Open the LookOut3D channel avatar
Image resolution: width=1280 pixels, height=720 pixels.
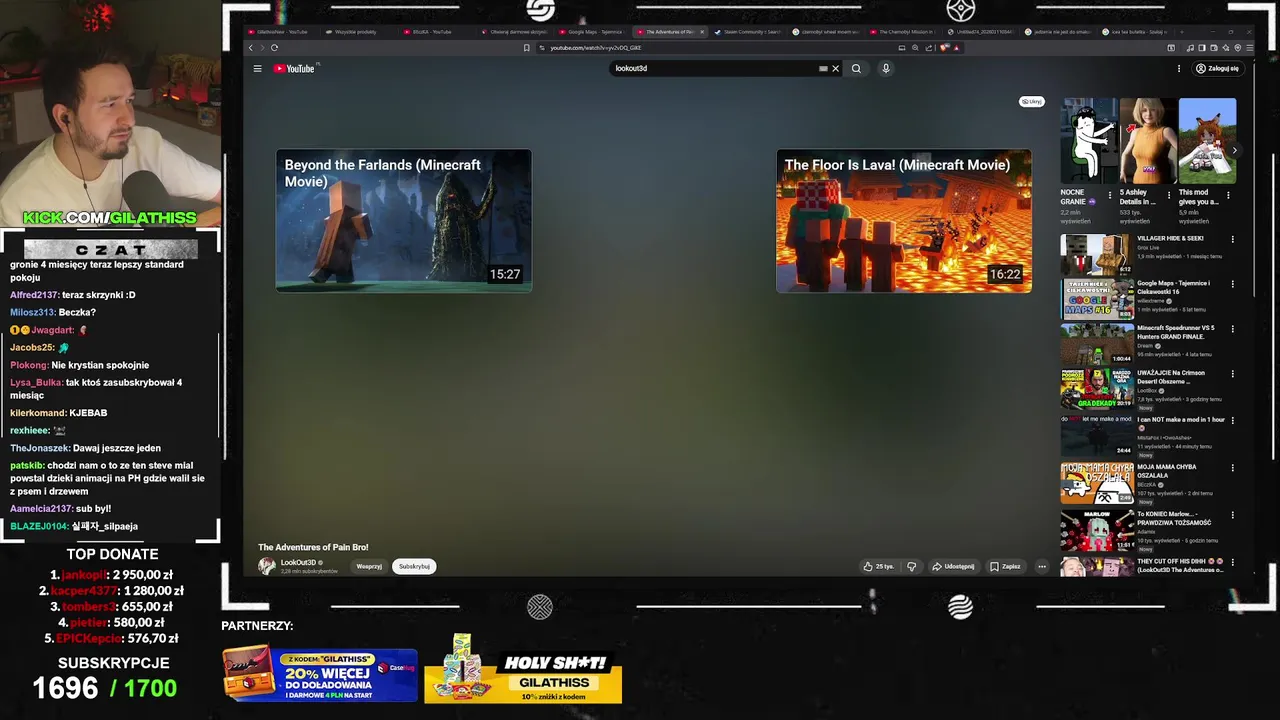(x=267, y=566)
